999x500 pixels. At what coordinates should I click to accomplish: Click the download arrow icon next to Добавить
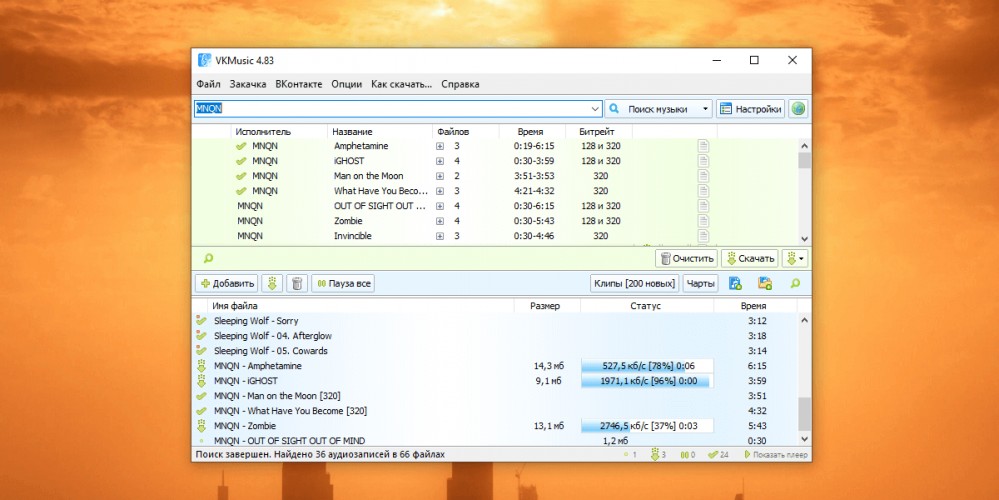(272, 283)
